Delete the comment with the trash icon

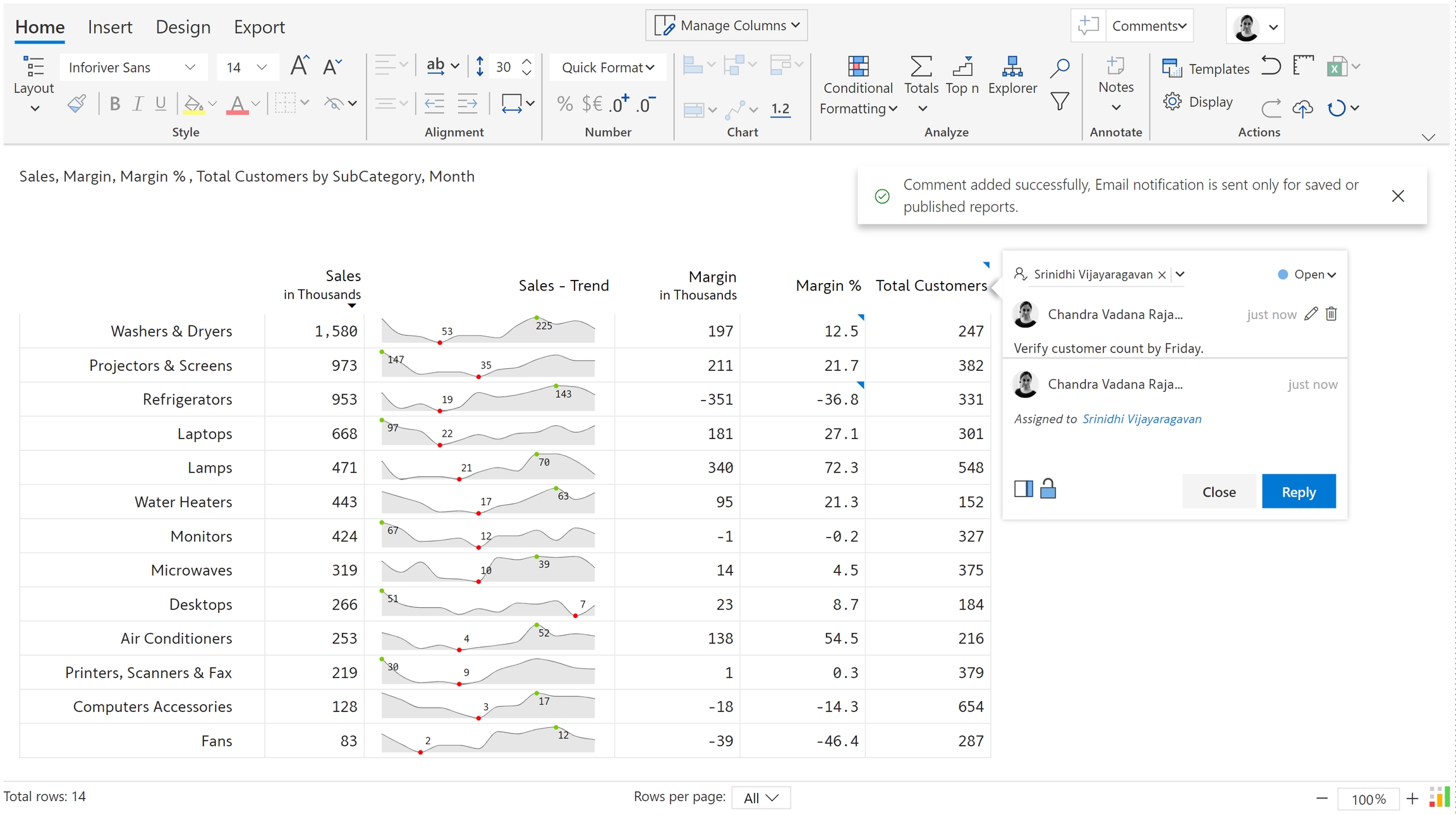[1332, 314]
